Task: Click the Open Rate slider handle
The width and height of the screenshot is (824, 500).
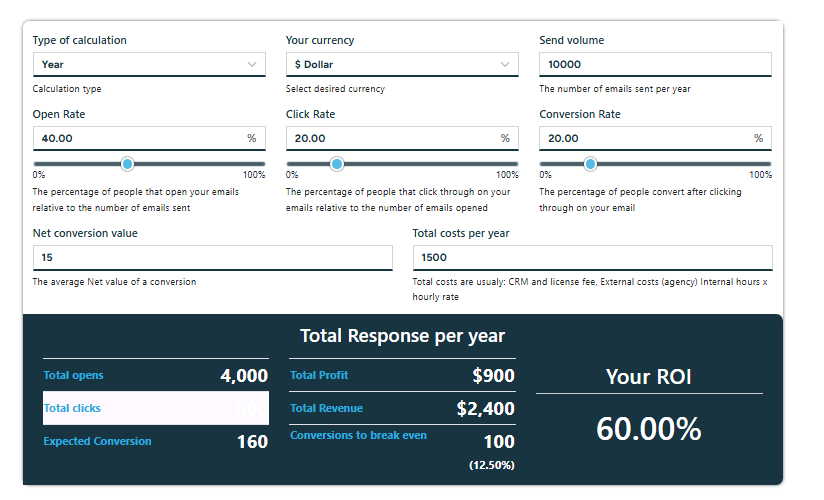Action: click(127, 164)
